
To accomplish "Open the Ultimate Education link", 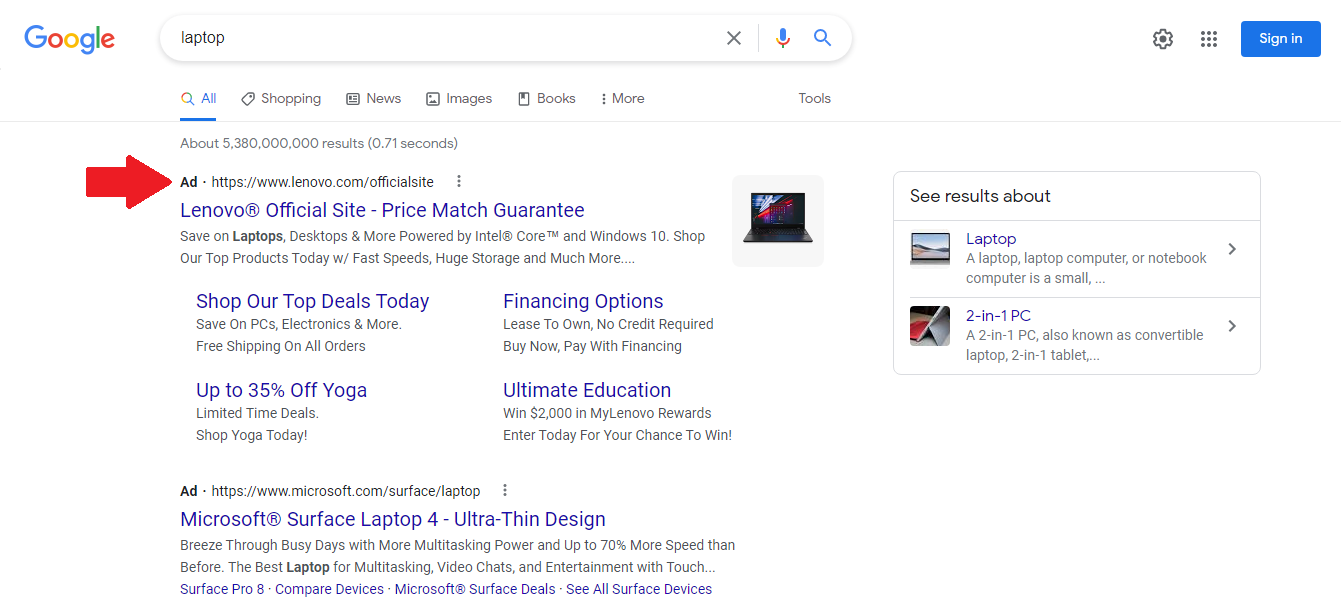I will (x=587, y=390).
